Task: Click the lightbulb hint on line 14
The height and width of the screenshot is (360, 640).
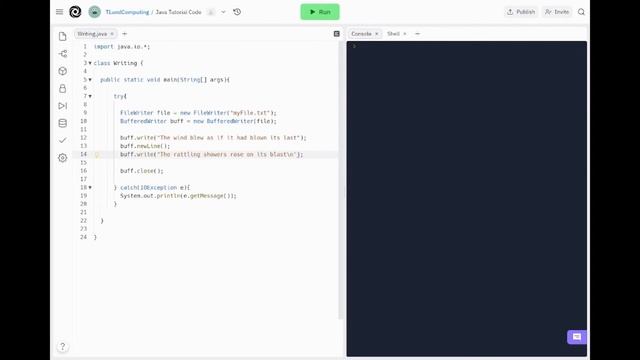Action: pos(97,154)
